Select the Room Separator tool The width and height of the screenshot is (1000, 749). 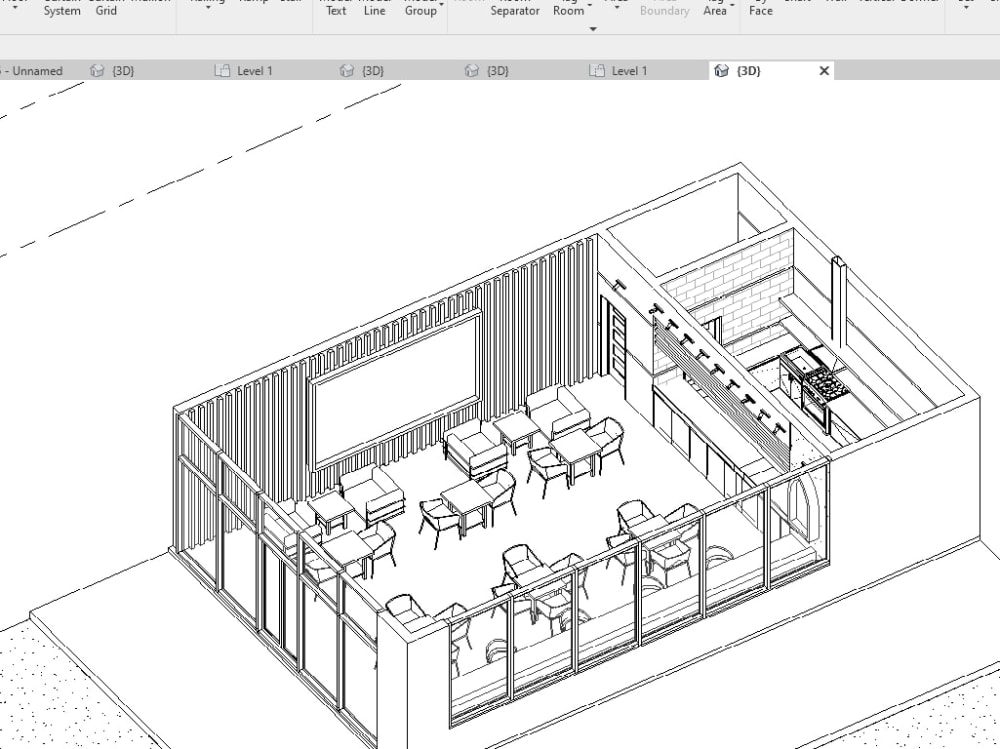click(x=514, y=8)
